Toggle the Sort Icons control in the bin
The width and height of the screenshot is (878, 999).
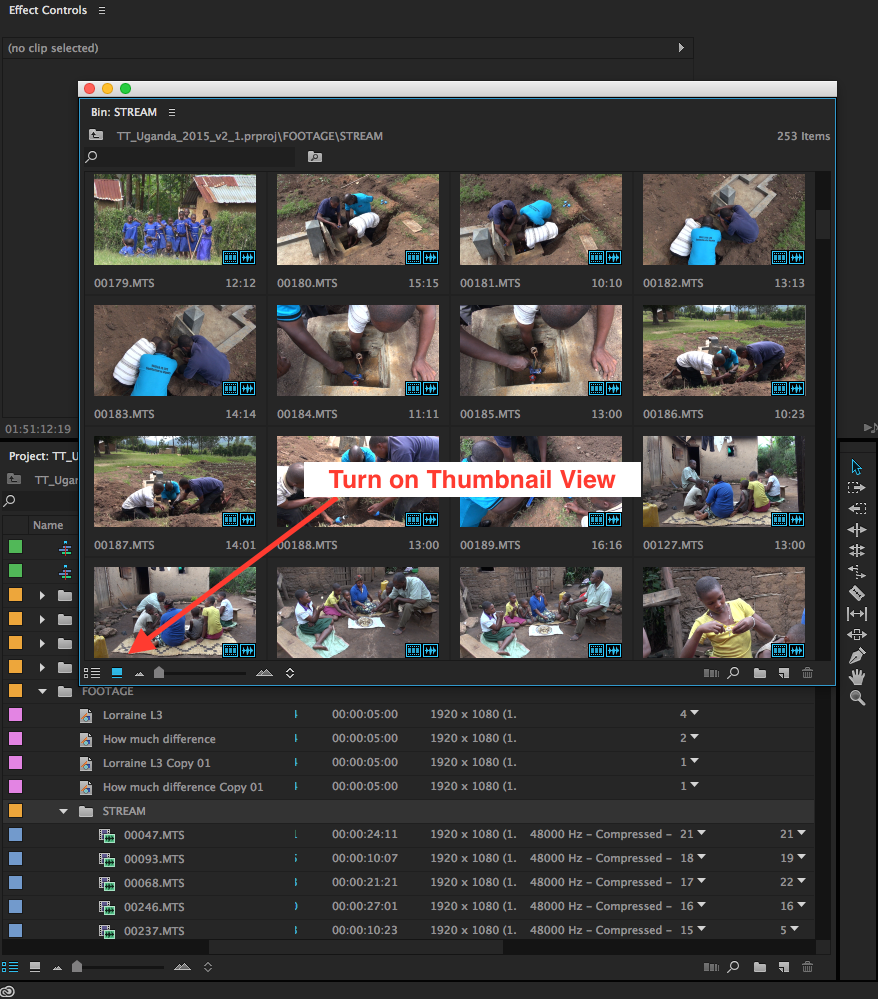click(289, 672)
